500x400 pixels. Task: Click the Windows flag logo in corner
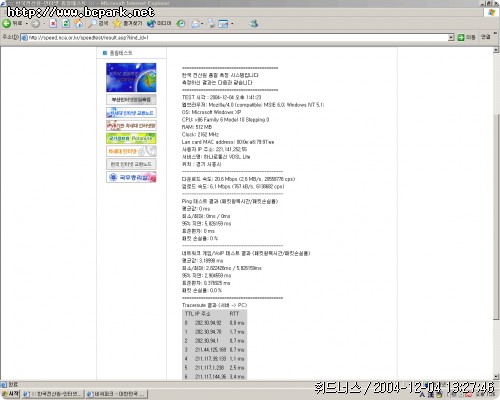pos(491,12)
